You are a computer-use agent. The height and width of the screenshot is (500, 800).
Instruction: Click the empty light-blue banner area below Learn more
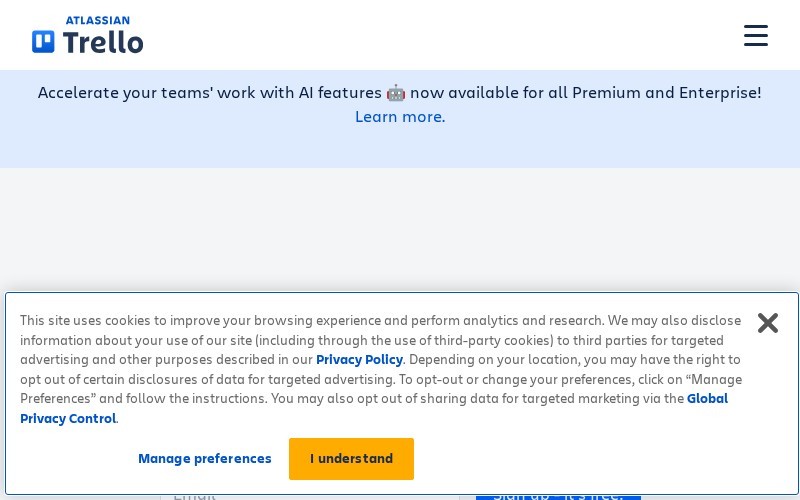click(x=400, y=148)
